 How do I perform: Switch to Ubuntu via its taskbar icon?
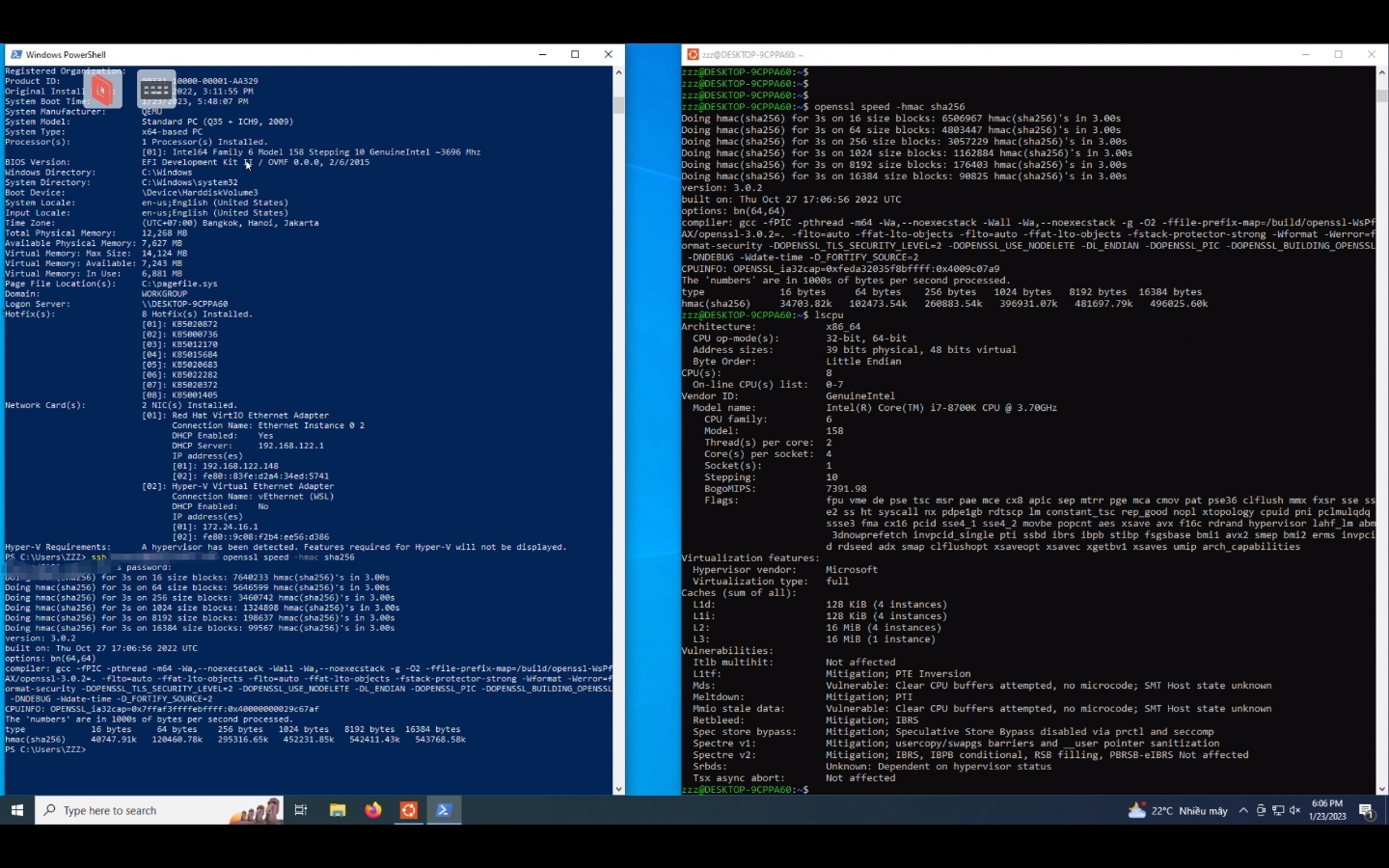point(409,810)
